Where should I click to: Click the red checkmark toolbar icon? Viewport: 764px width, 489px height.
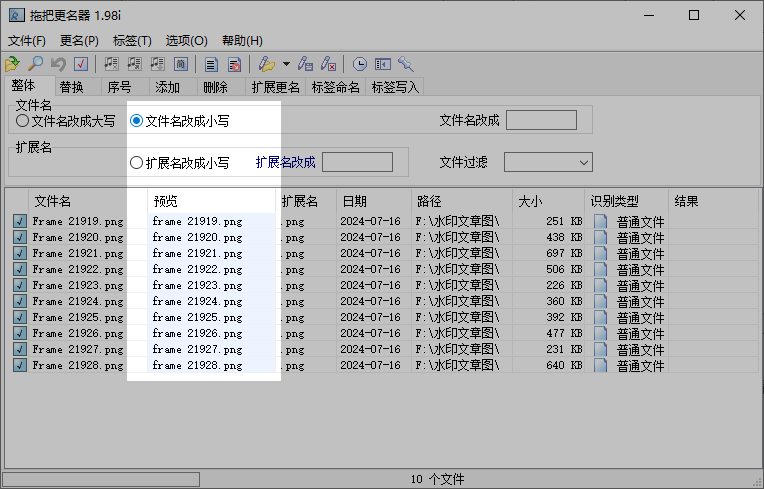point(81,64)
